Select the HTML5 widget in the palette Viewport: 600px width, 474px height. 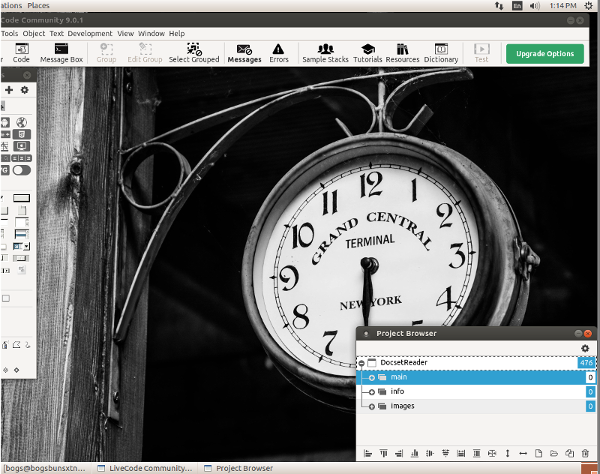[21, 134]
